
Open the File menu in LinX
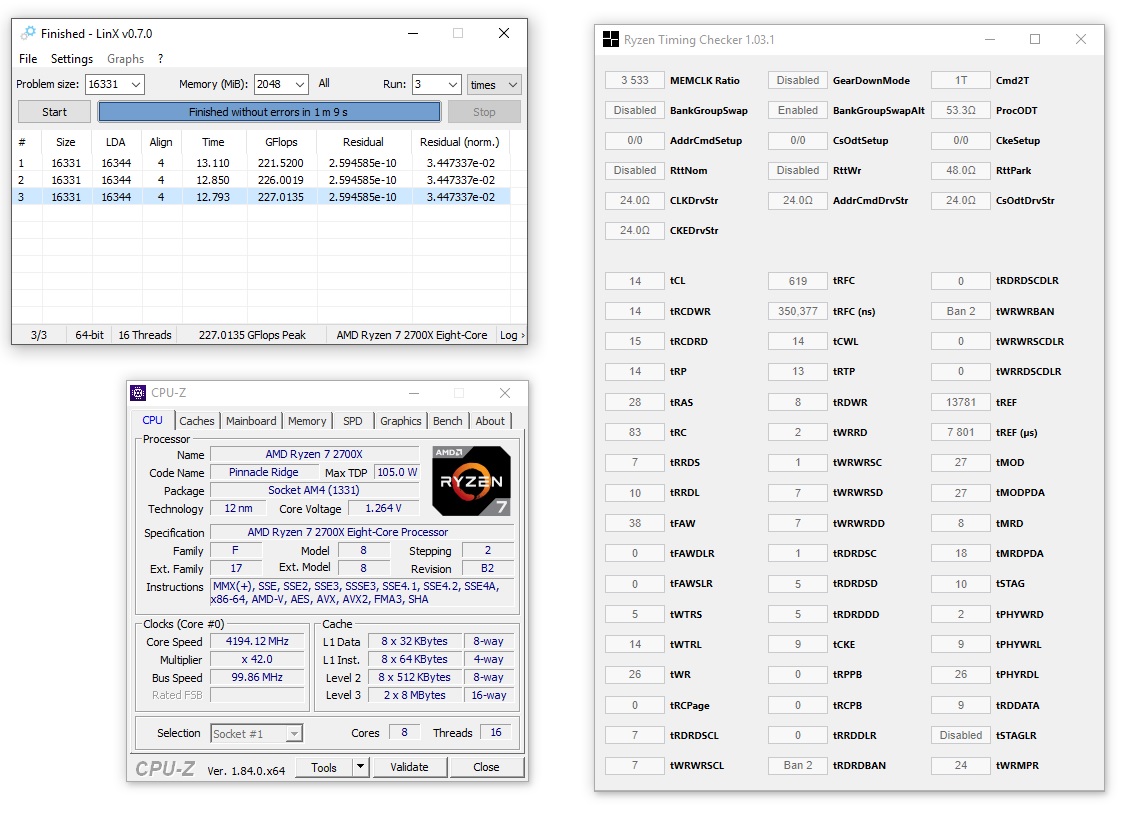tap(28, 59)
